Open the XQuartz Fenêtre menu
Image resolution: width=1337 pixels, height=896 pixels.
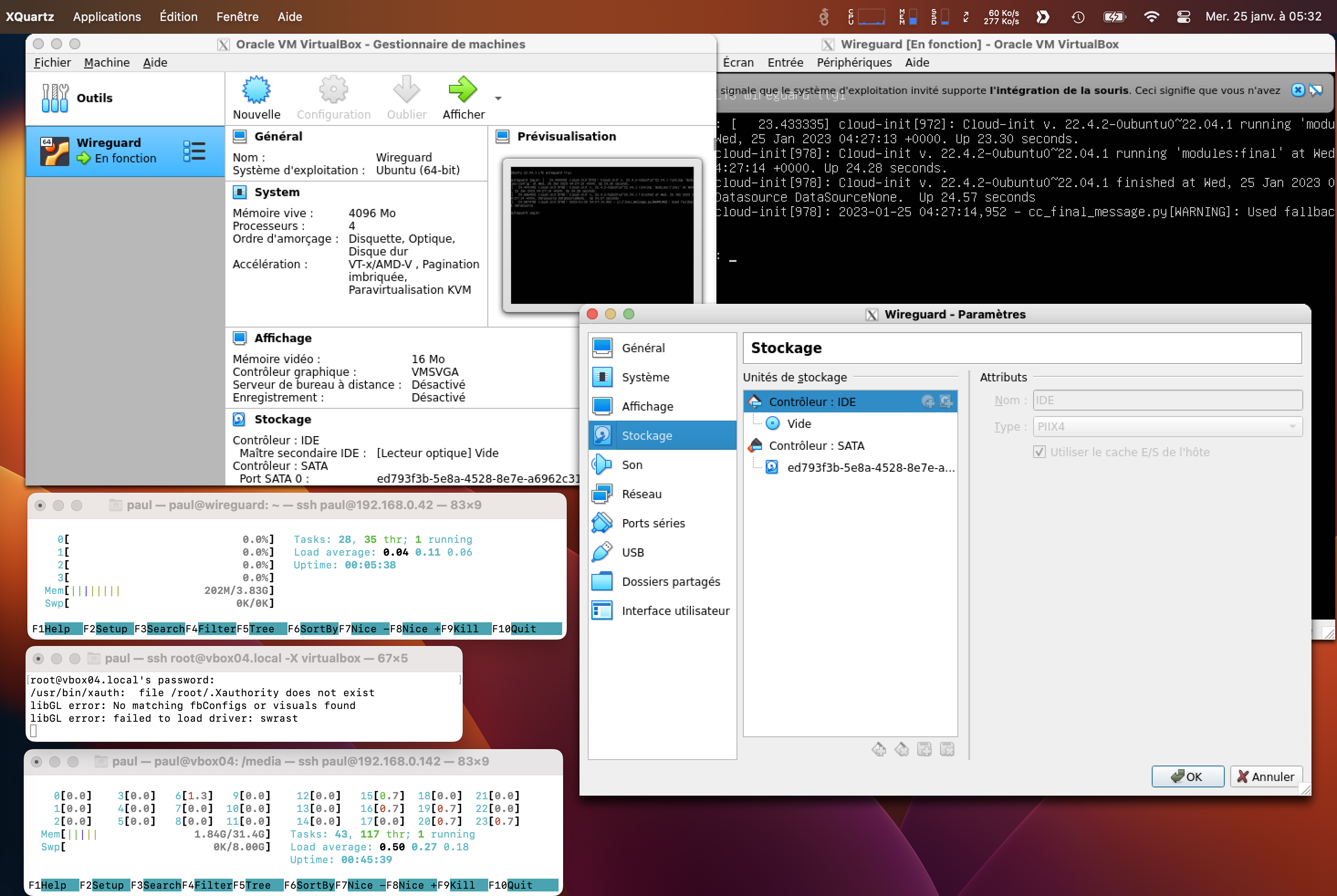coord(237,16)
